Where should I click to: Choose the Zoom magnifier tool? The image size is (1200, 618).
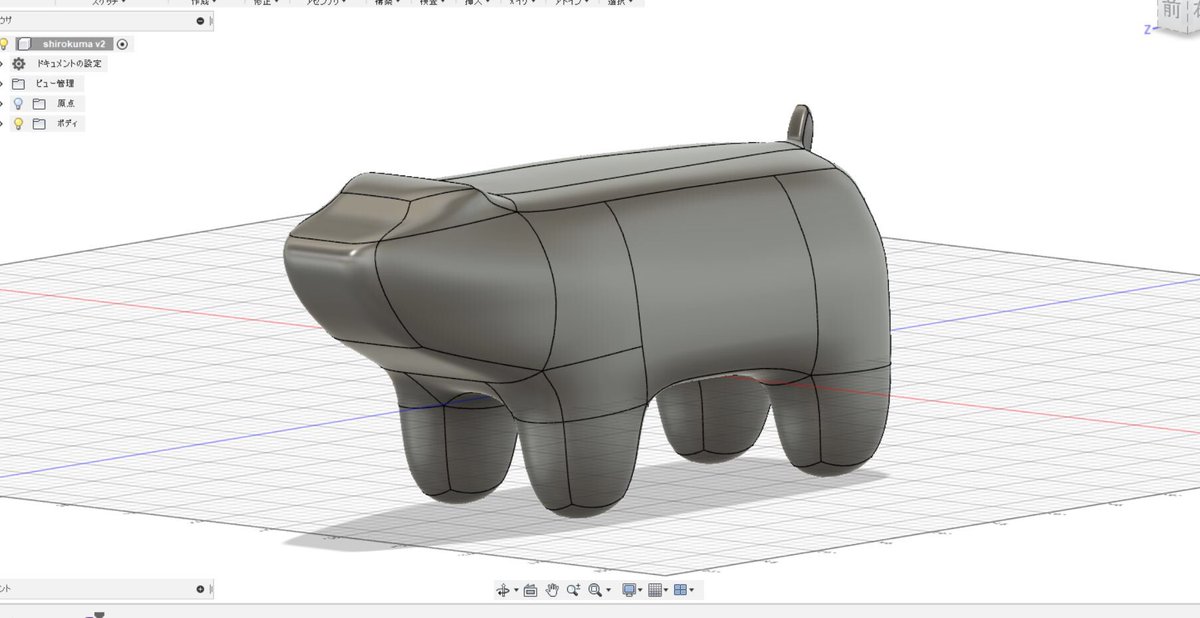(x=574, y=590)
